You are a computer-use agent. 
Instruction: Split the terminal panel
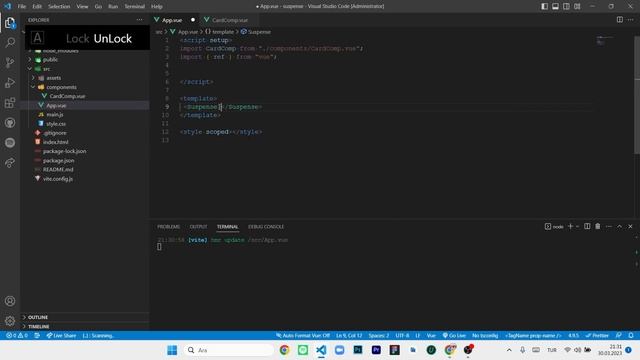pyautogui.click(x=587, y=226)
